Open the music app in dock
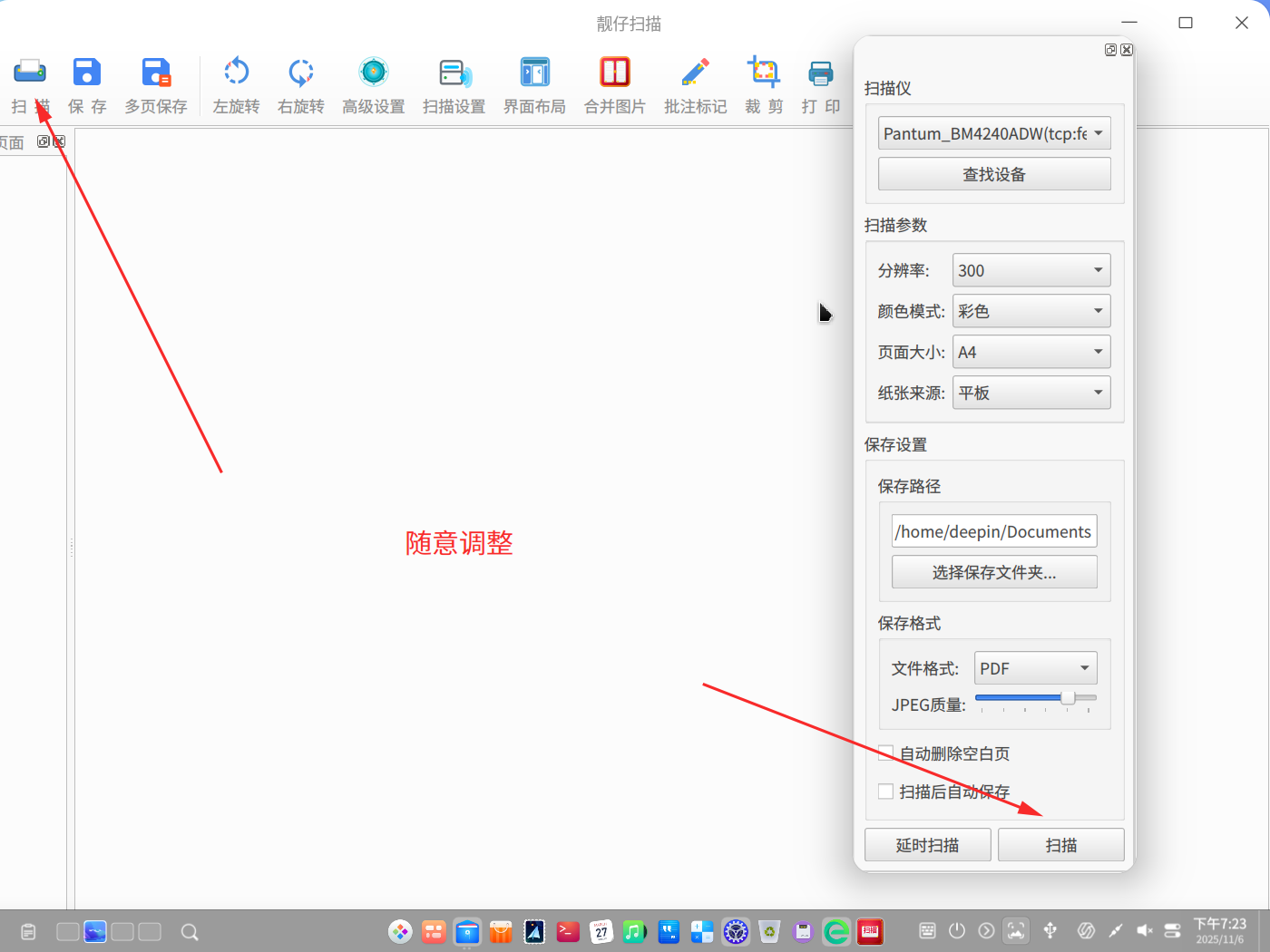Screen dimensions: 1270x952 click(x=635, y=931)
